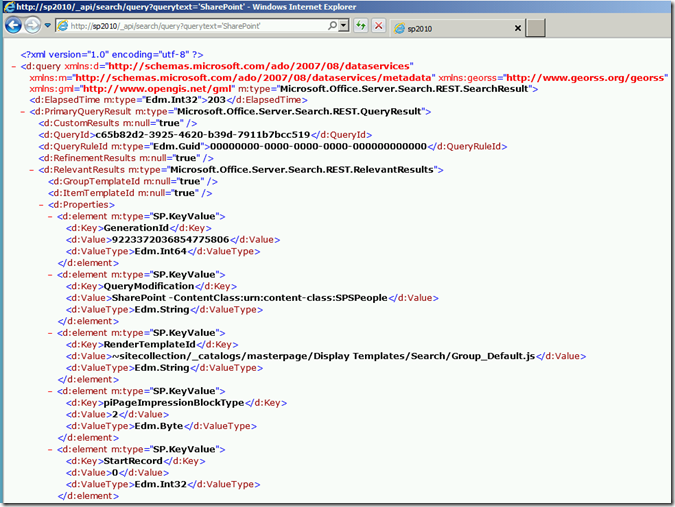Collapse the RenderTemplateId d:element node
The height and width of the screenshot is (507, 675).
(x=50, y=333)
